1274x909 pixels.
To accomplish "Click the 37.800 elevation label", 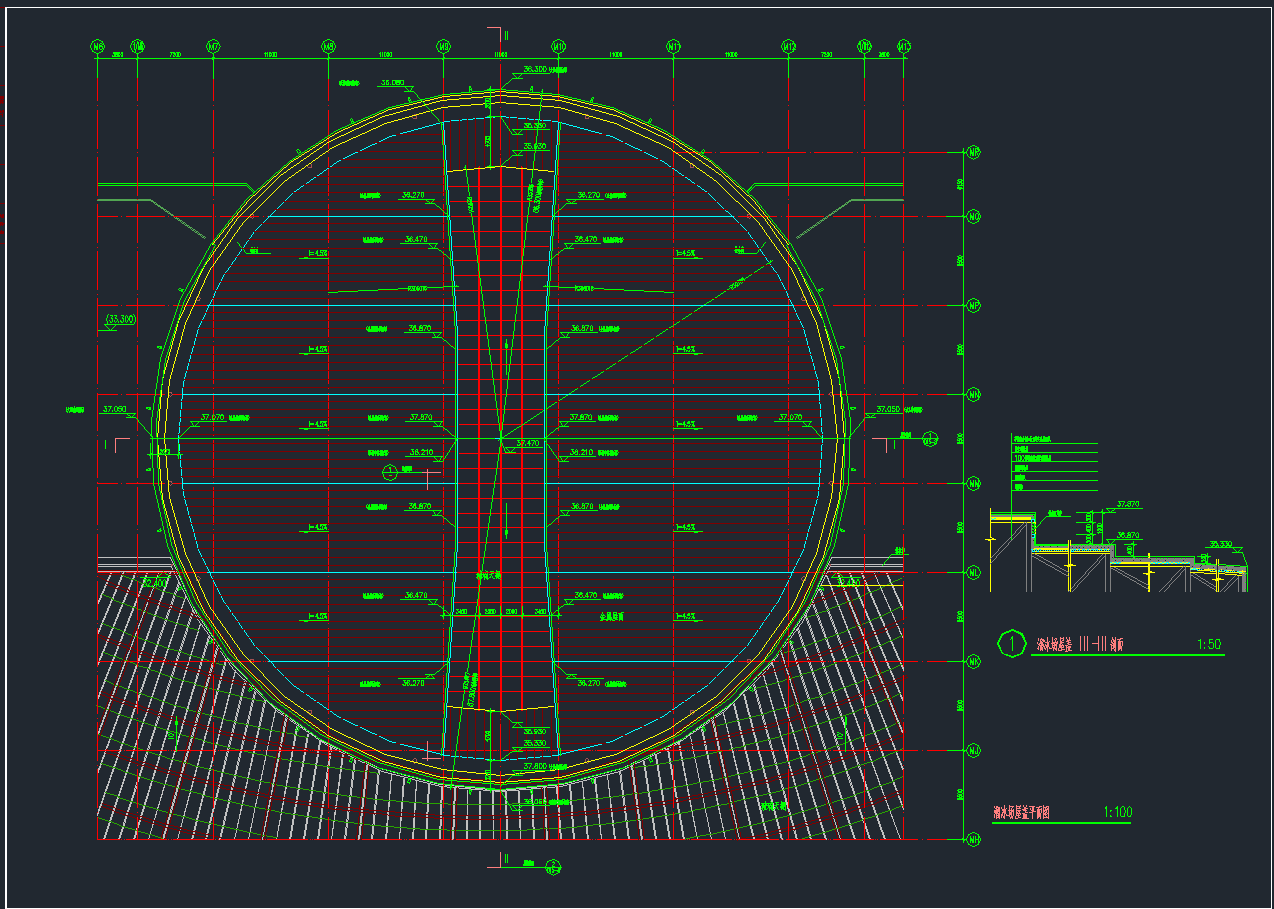I will pos(535,766).
